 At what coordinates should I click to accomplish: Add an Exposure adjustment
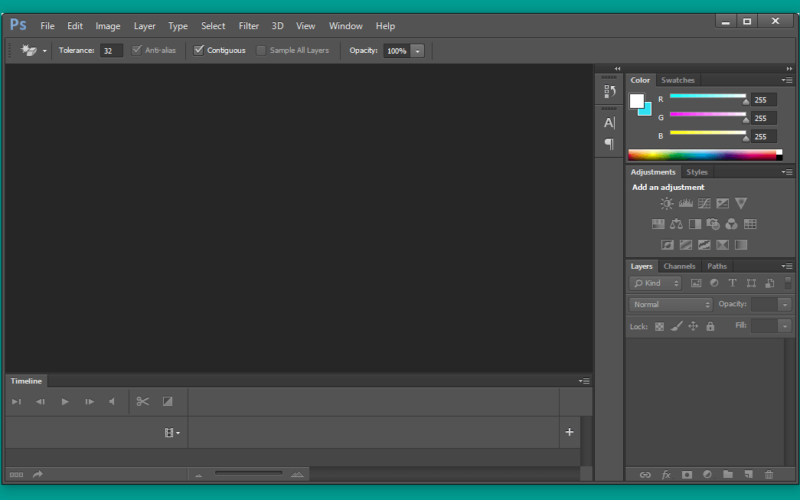pyautogui.click(x=722, y=204)
